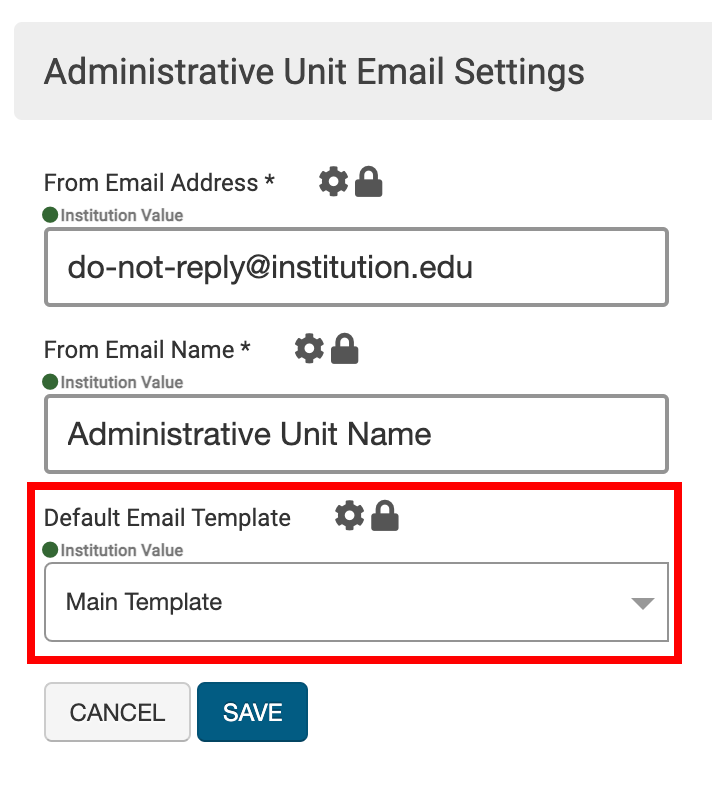The image size is (712, 792).
Task: Focus the do-not-reply@institution.edu email field
Action: click(356, 267)
